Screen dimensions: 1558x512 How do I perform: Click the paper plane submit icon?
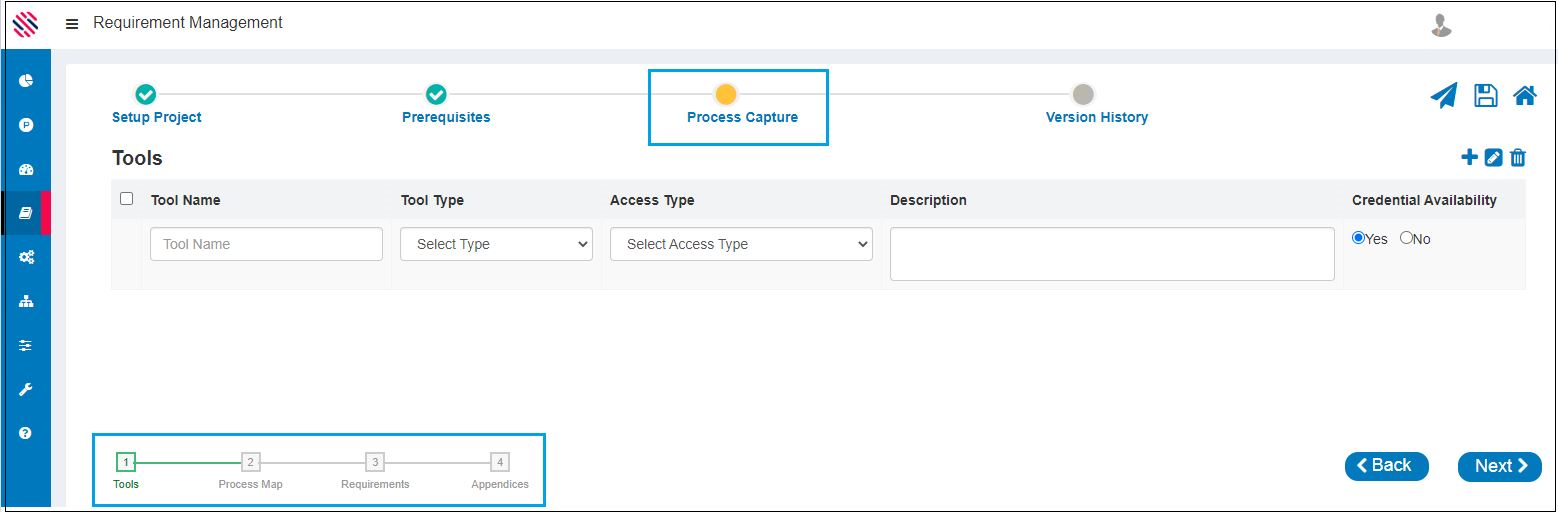[1443, 96]
